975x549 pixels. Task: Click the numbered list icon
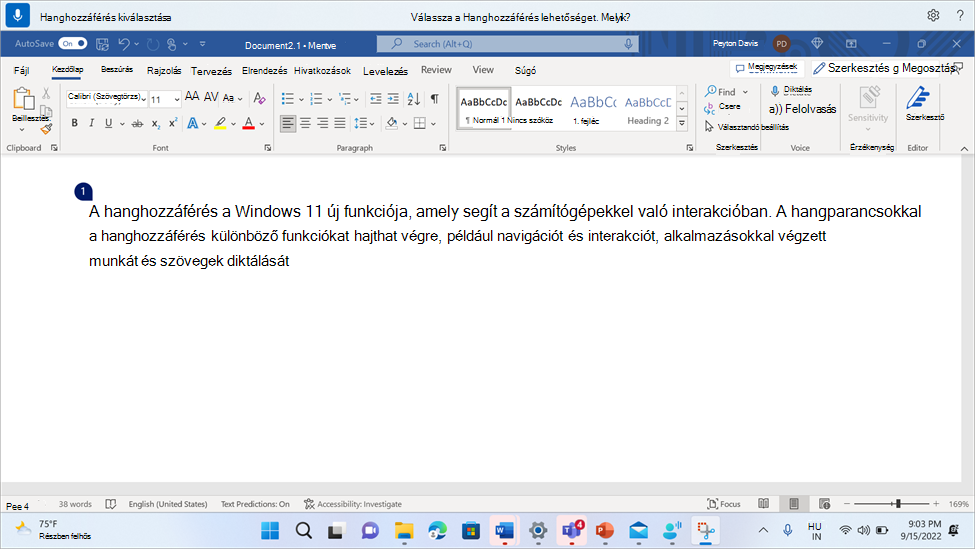pyautogui.click(x=316, y=99)
